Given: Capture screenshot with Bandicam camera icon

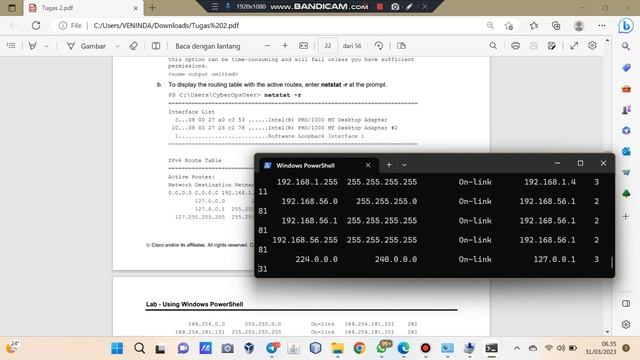Looking at the screenshot, I should click(x=395, y=7).
